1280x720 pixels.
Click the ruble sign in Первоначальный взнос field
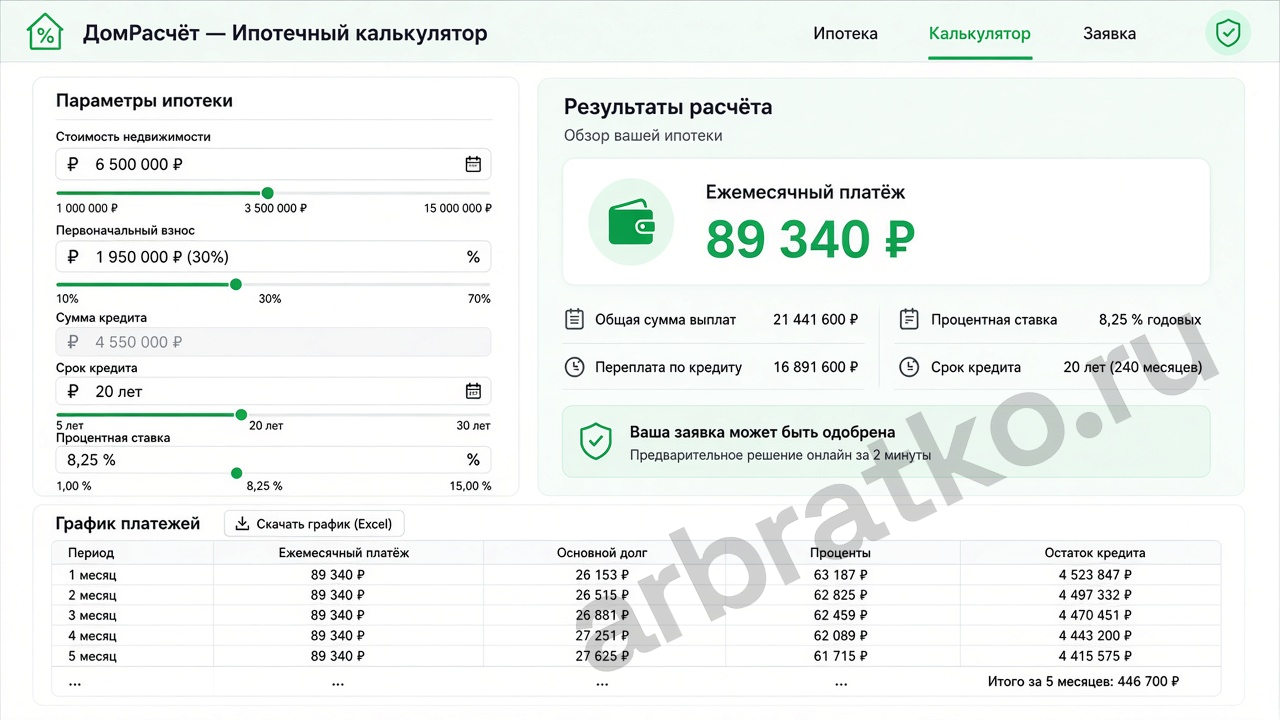point(73,257)
